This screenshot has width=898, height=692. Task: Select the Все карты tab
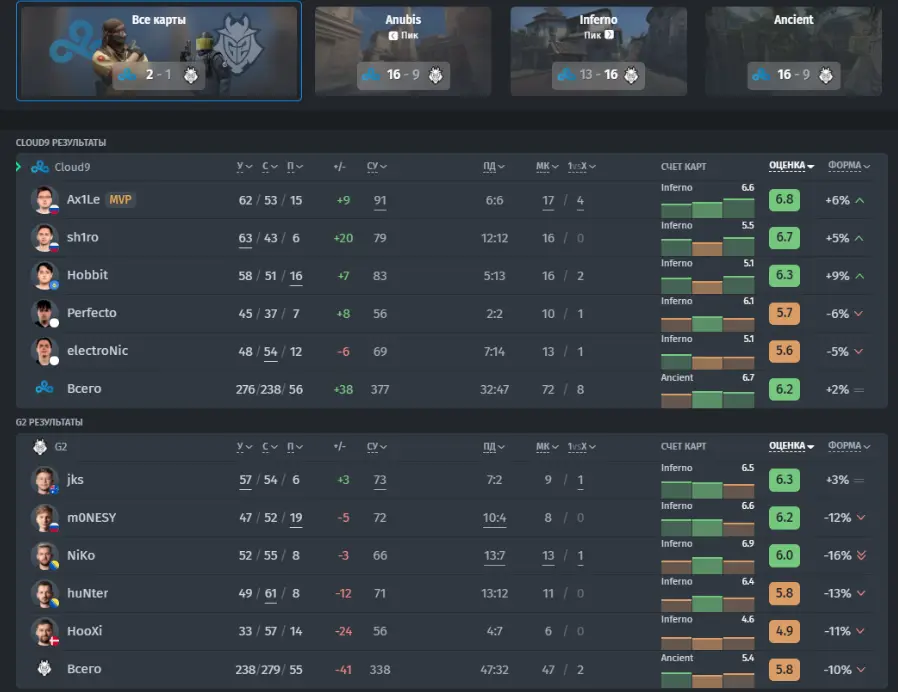point(159,51)
